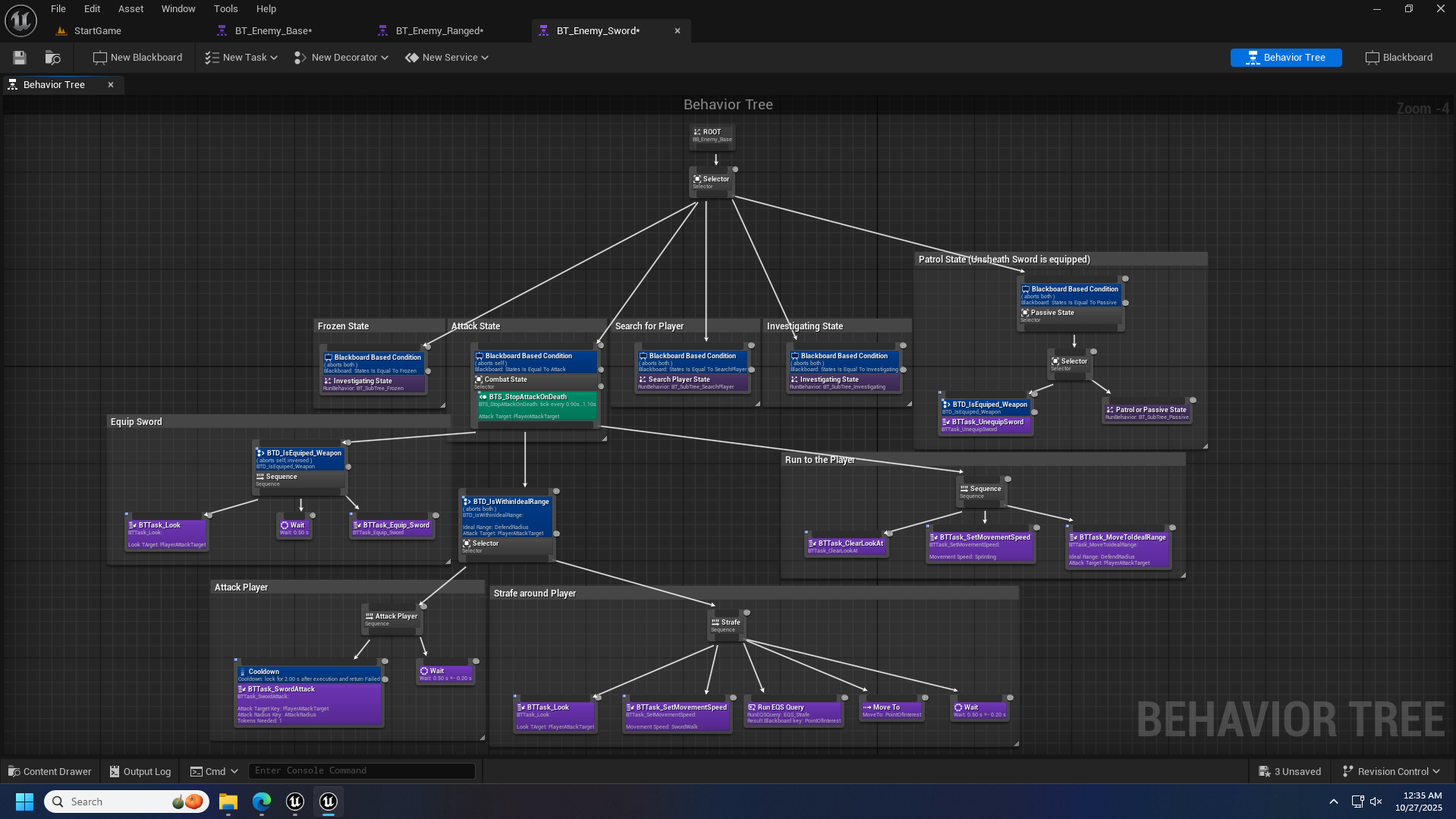Open the New Decorator dropdown
Image resolution: width=1456 pixels, height=819 pixels.
[341, 58]
